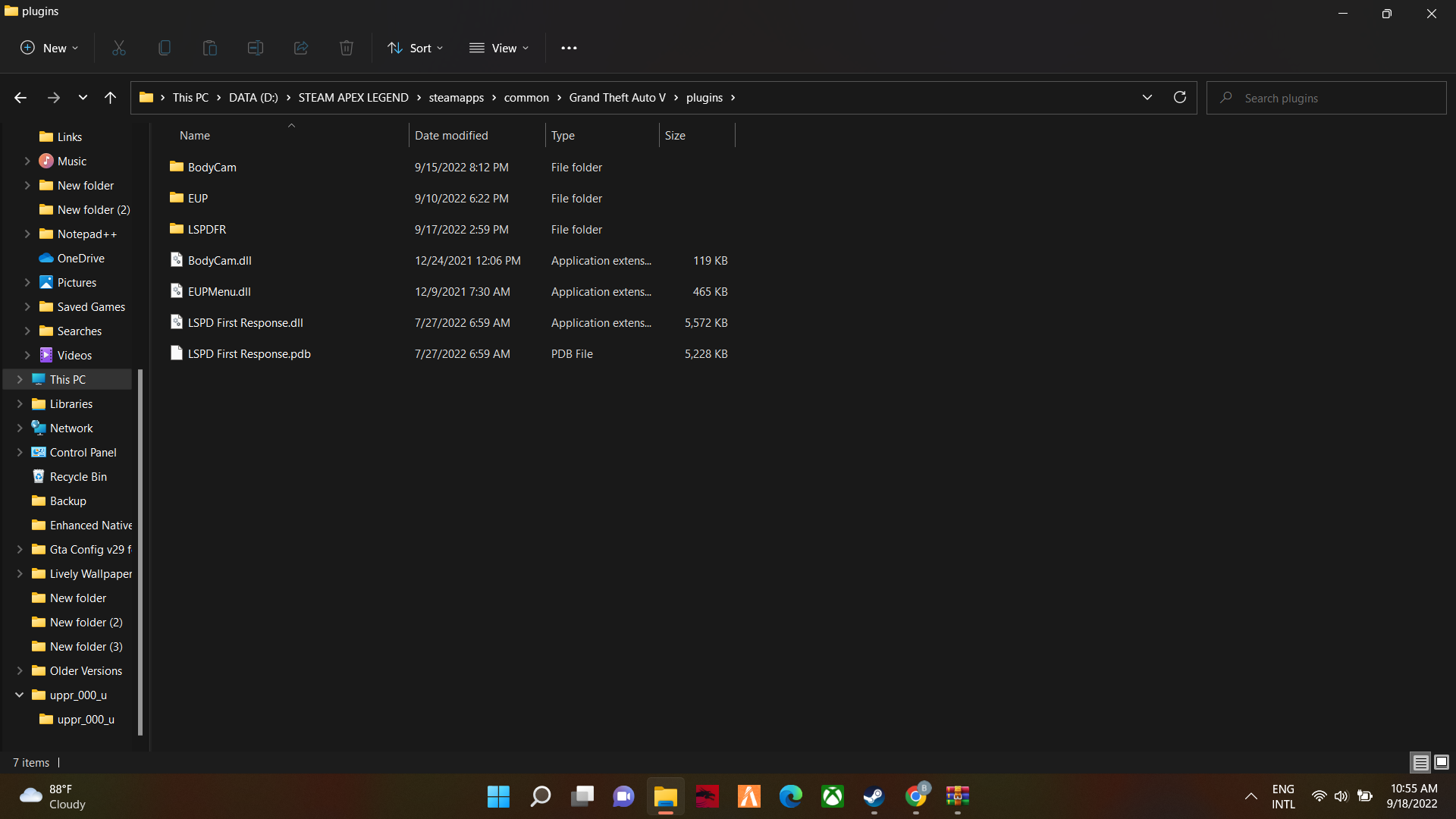Viewport: 1456px width, 819px height.
Task: Open the View dropdown menu
Action: (499, 48)
